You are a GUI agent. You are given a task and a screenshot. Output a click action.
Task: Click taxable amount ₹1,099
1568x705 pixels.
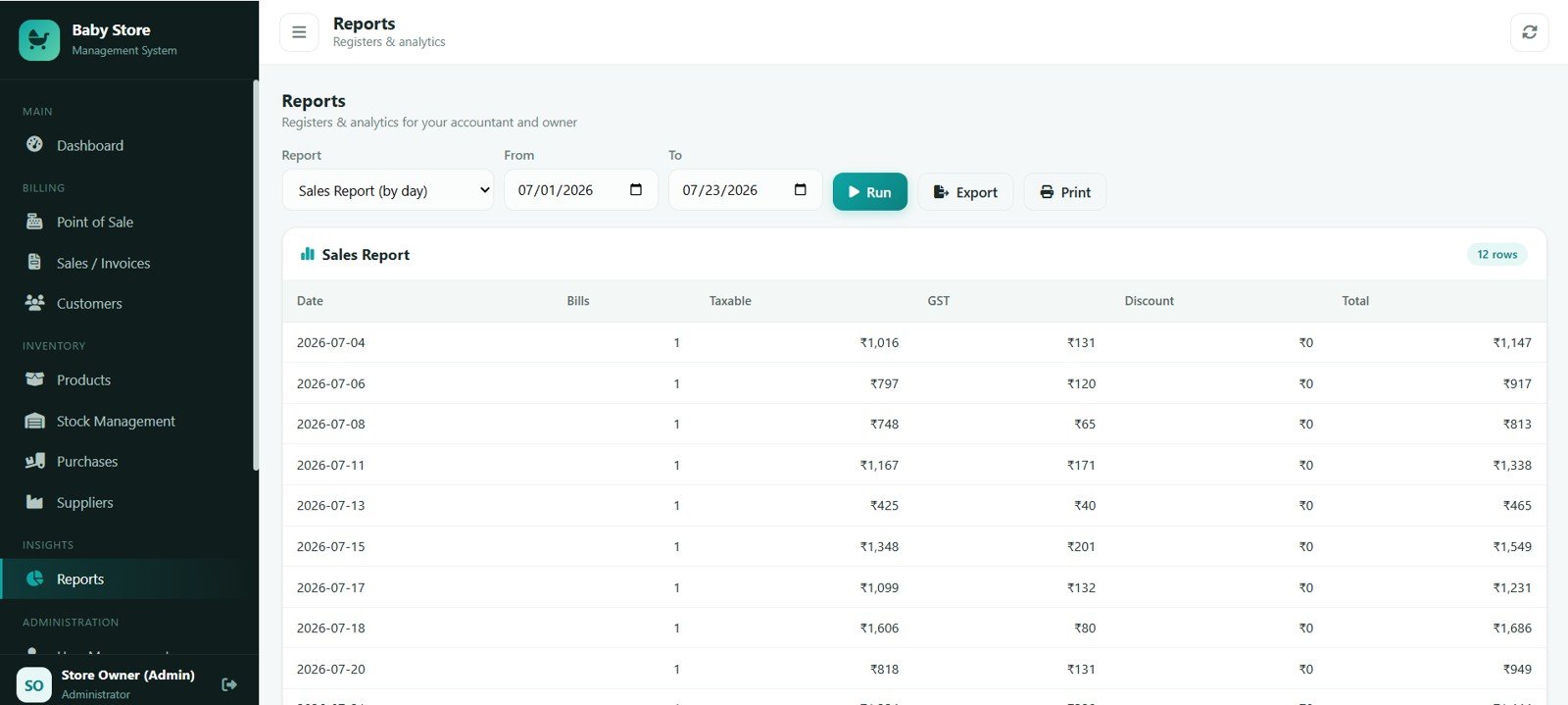[x=879, y=587]
